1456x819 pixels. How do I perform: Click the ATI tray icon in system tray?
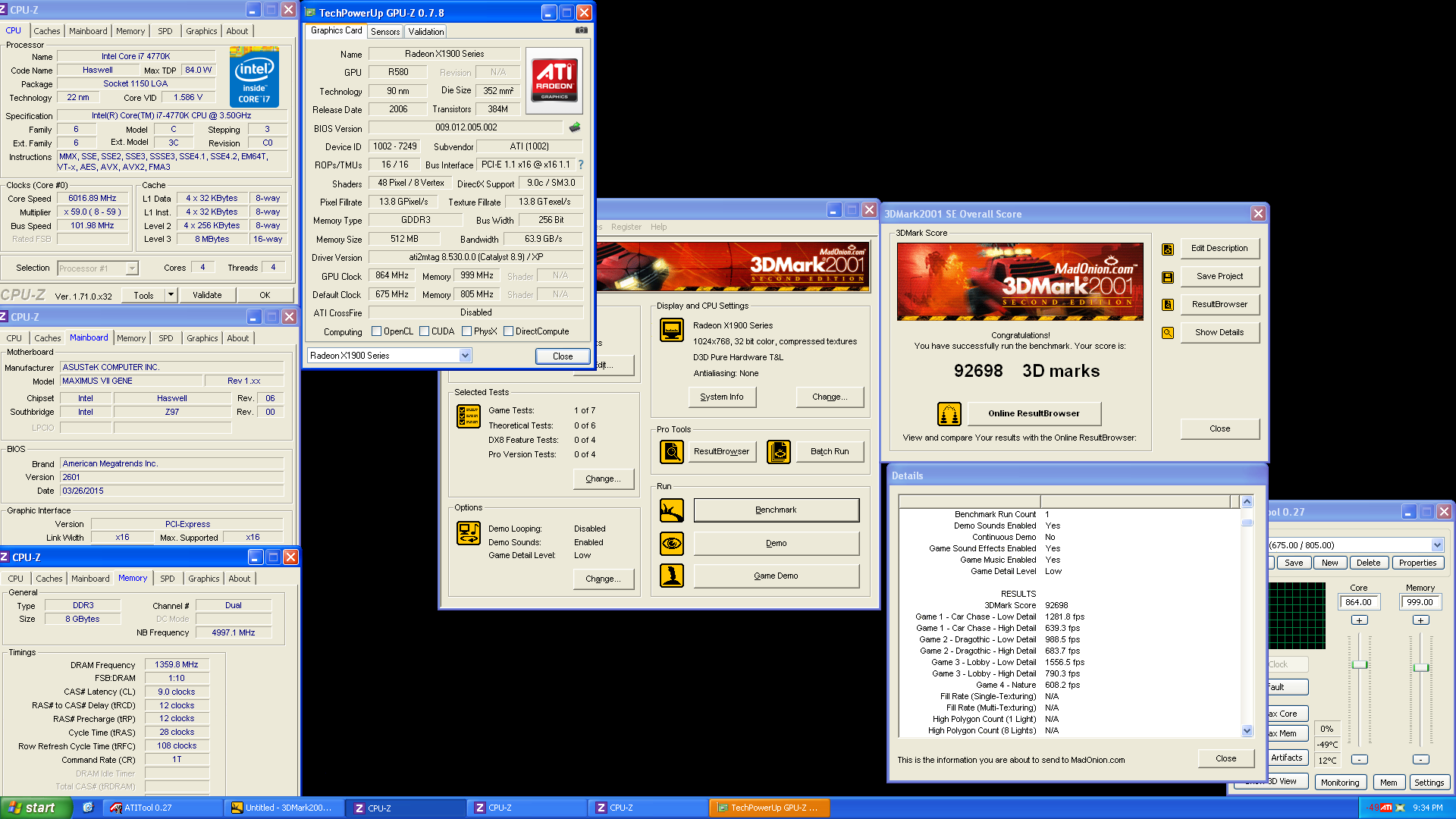click(x=1387, y=808)
